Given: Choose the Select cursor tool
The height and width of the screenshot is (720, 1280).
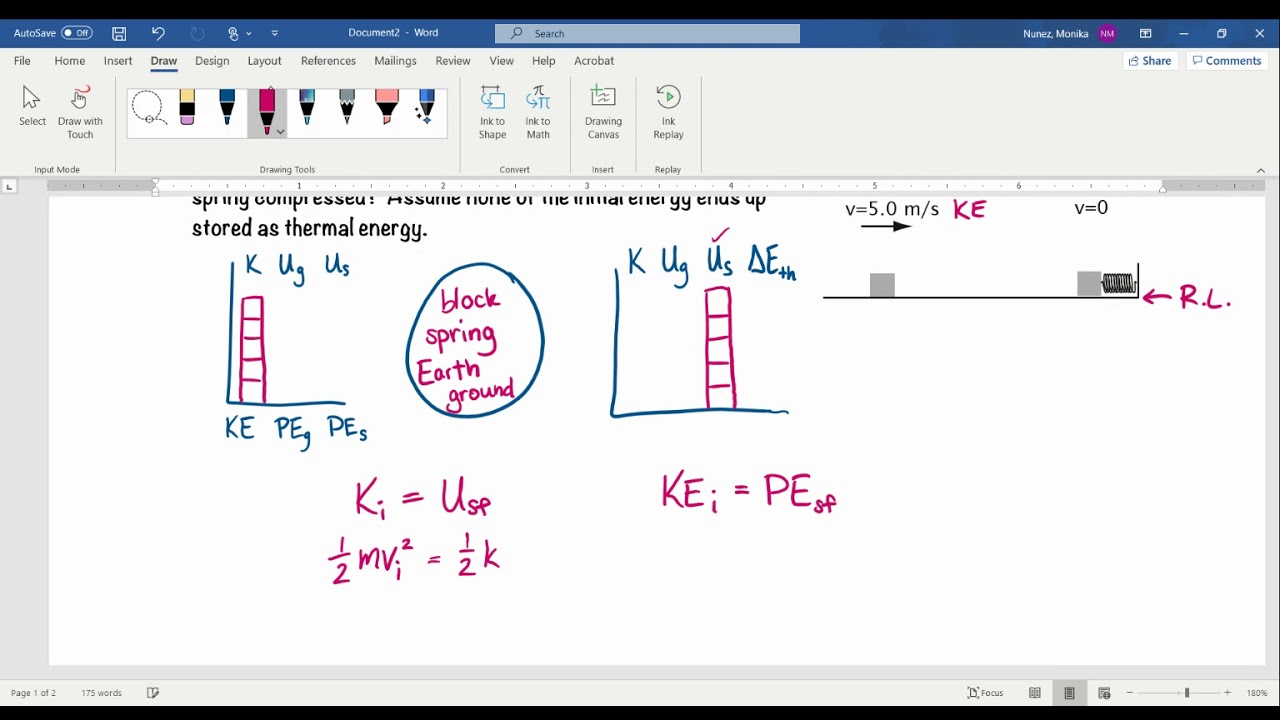Looking at the screenshot, I should coord(32,107).
